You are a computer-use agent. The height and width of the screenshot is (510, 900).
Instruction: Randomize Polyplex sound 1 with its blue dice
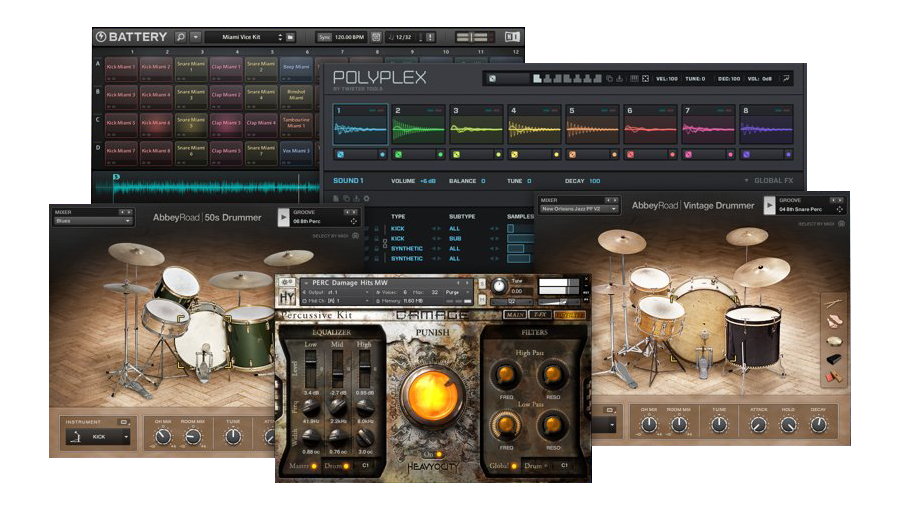click(340, 154)
